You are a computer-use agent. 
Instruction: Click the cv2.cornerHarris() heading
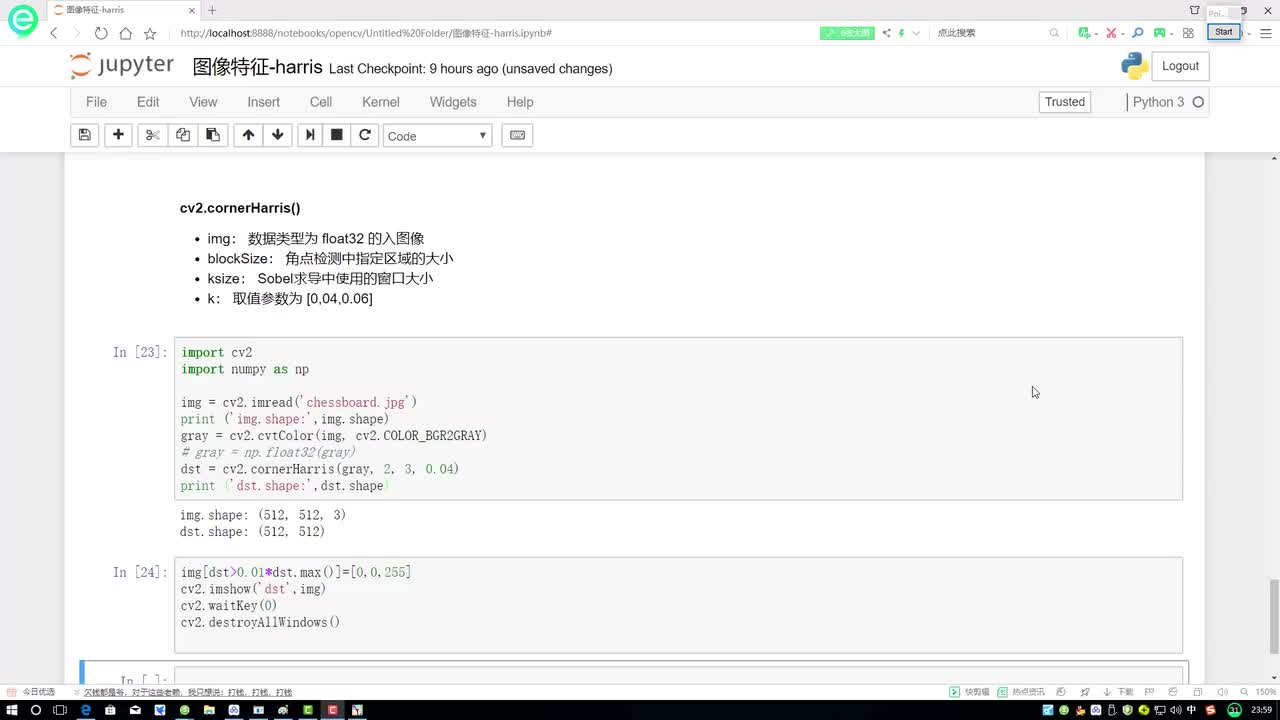coord(240,208)
